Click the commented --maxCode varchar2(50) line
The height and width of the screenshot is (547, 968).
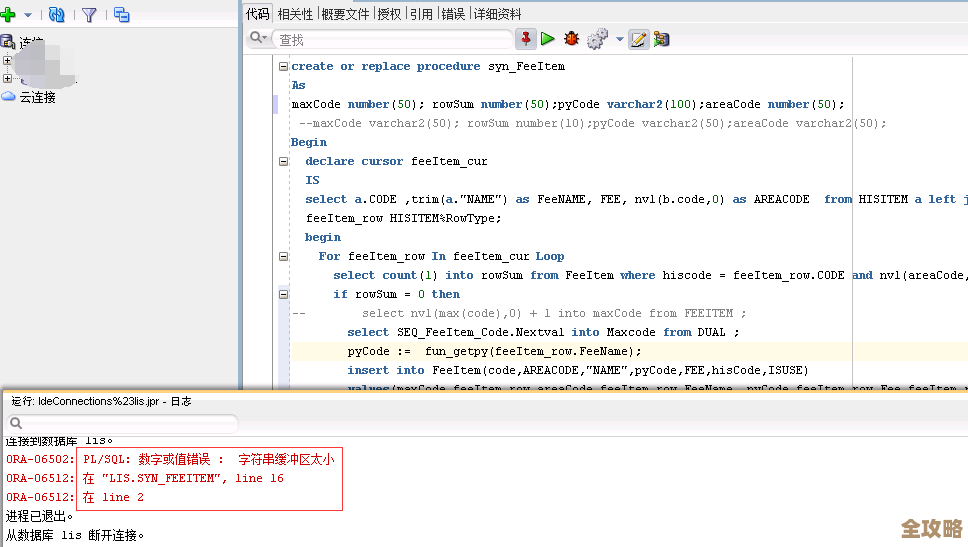pyautogui.click(x=593, y=123)
